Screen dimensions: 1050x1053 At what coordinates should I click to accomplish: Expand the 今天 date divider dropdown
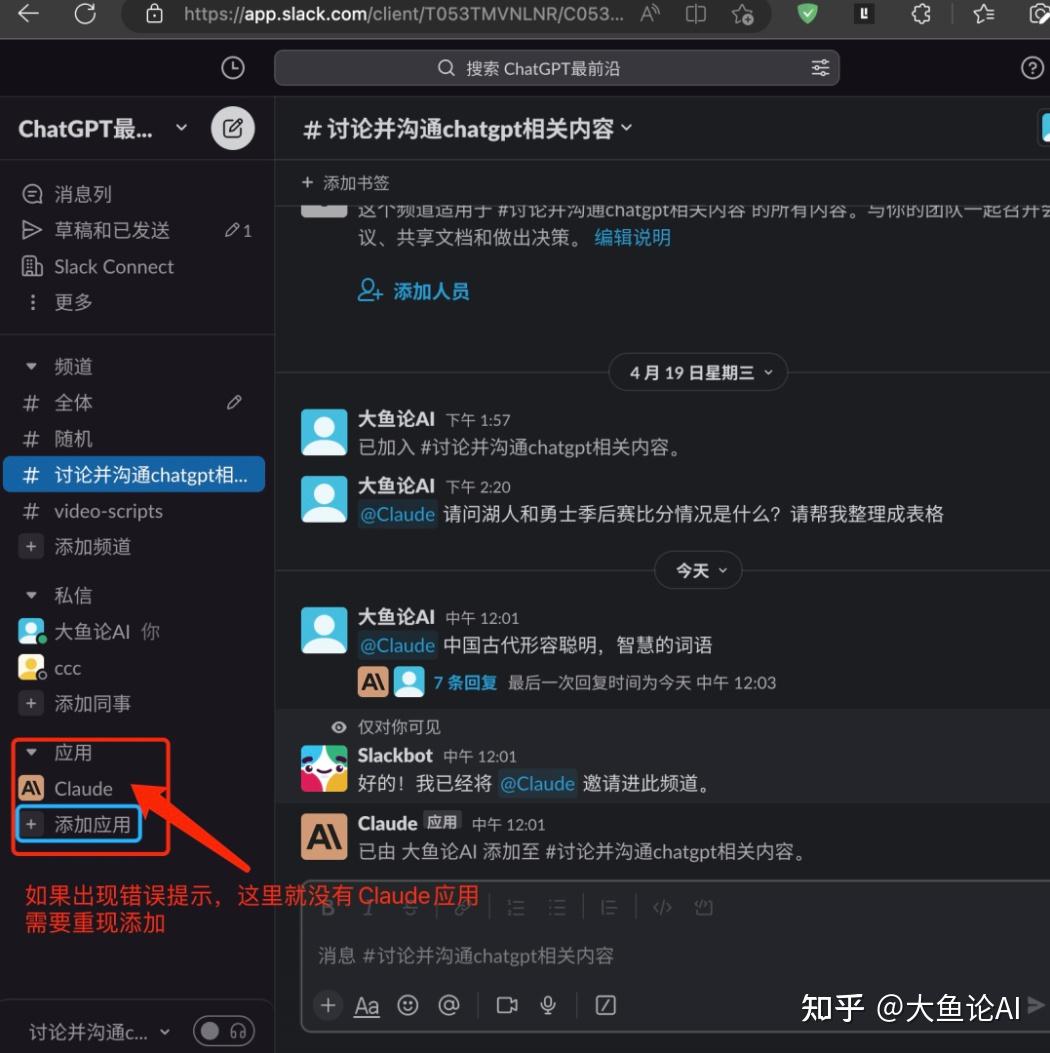click(698, 570)
